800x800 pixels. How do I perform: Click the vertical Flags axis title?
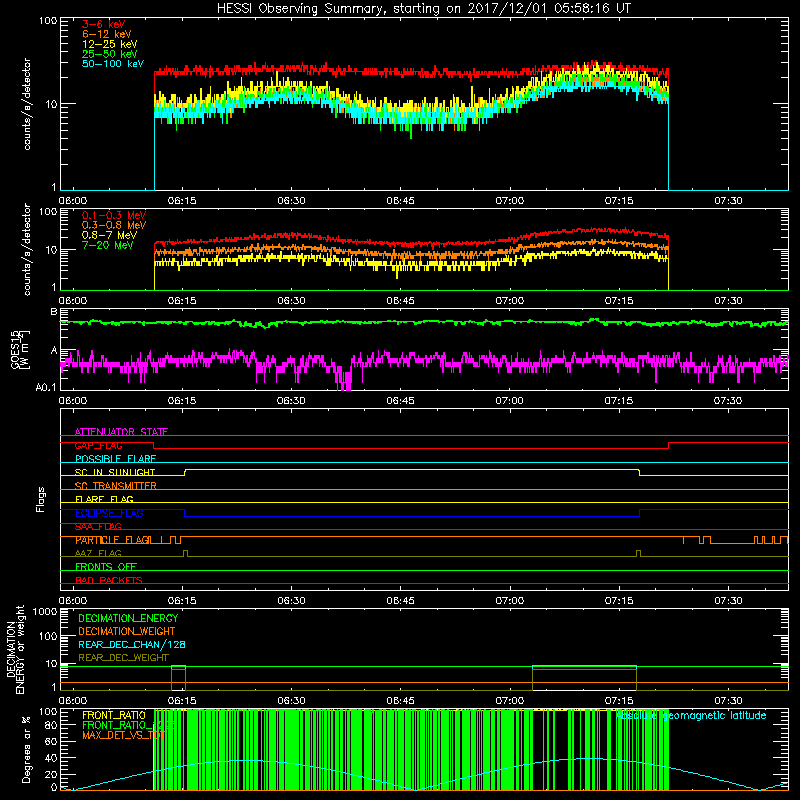tap(41, 500)
